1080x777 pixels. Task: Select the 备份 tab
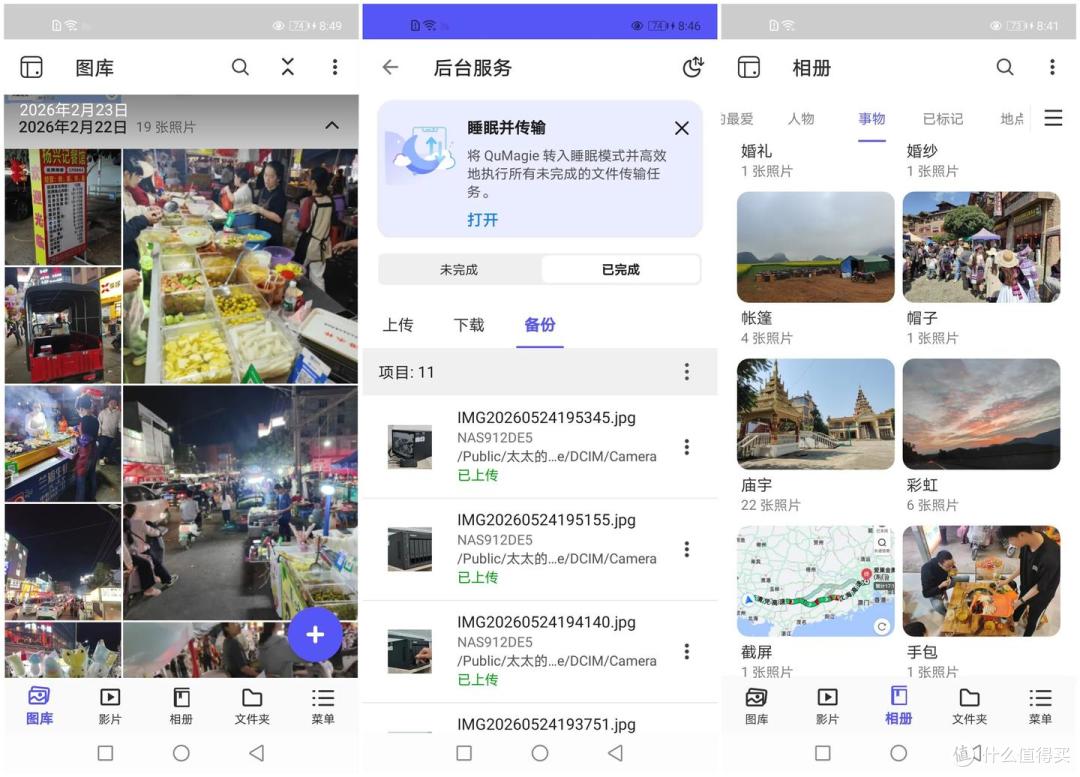[x=539, y=324]
